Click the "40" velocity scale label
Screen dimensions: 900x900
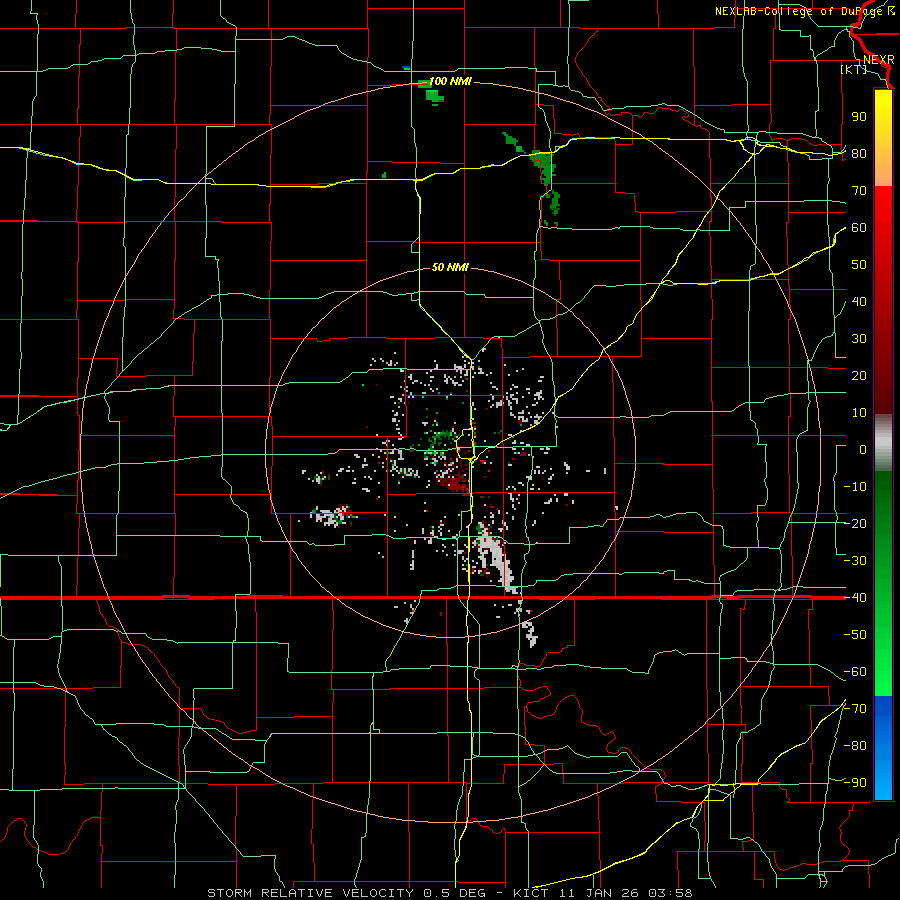point(859,302)
